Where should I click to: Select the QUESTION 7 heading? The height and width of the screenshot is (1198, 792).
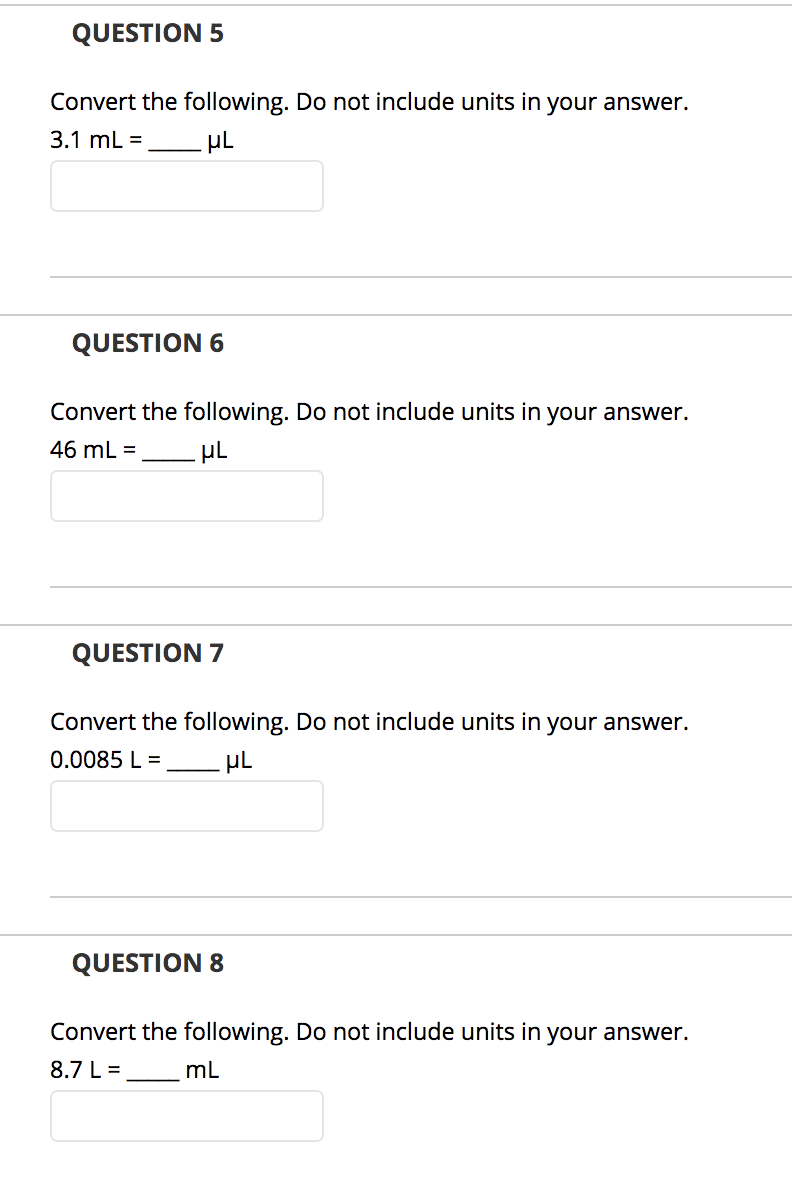tap(148, 653)
